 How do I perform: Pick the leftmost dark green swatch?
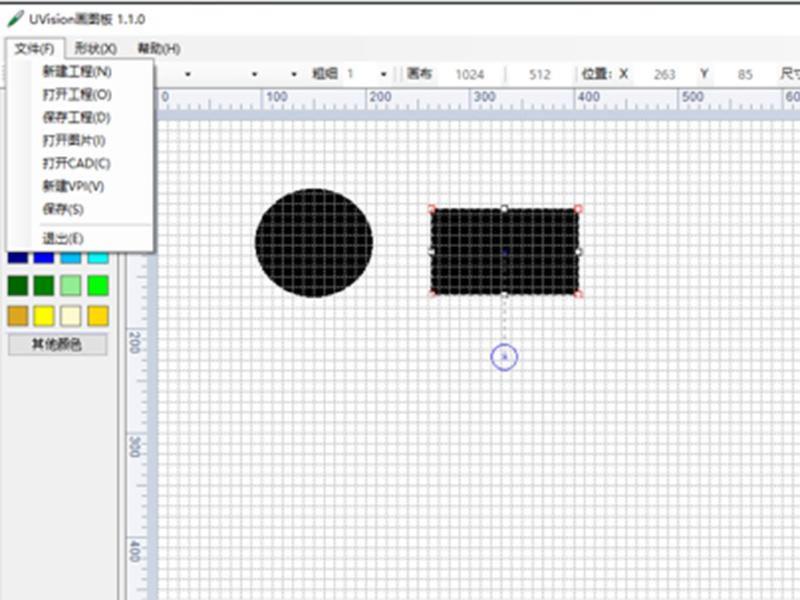click(x=18, y=286)
